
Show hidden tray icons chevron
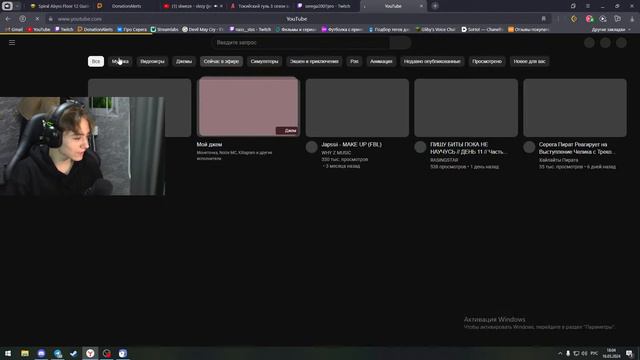560,353
